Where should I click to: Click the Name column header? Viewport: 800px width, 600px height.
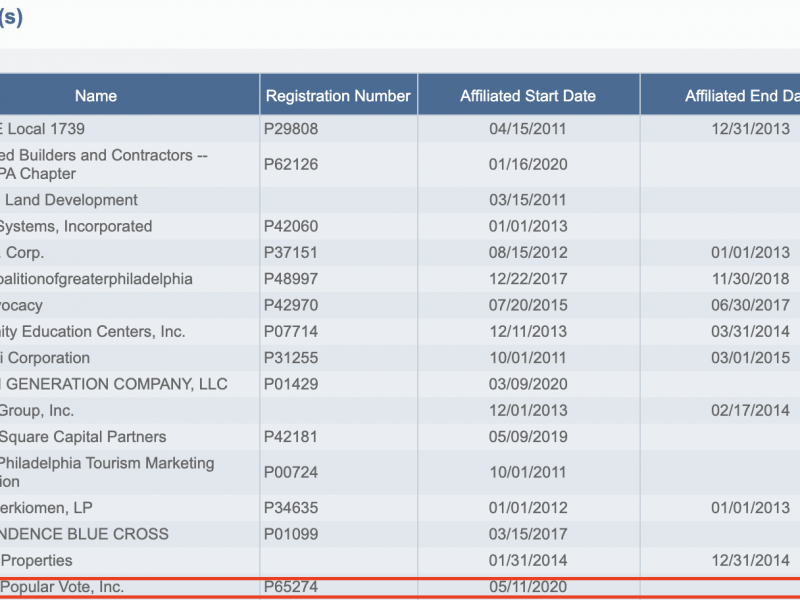[x=96, y=96]
